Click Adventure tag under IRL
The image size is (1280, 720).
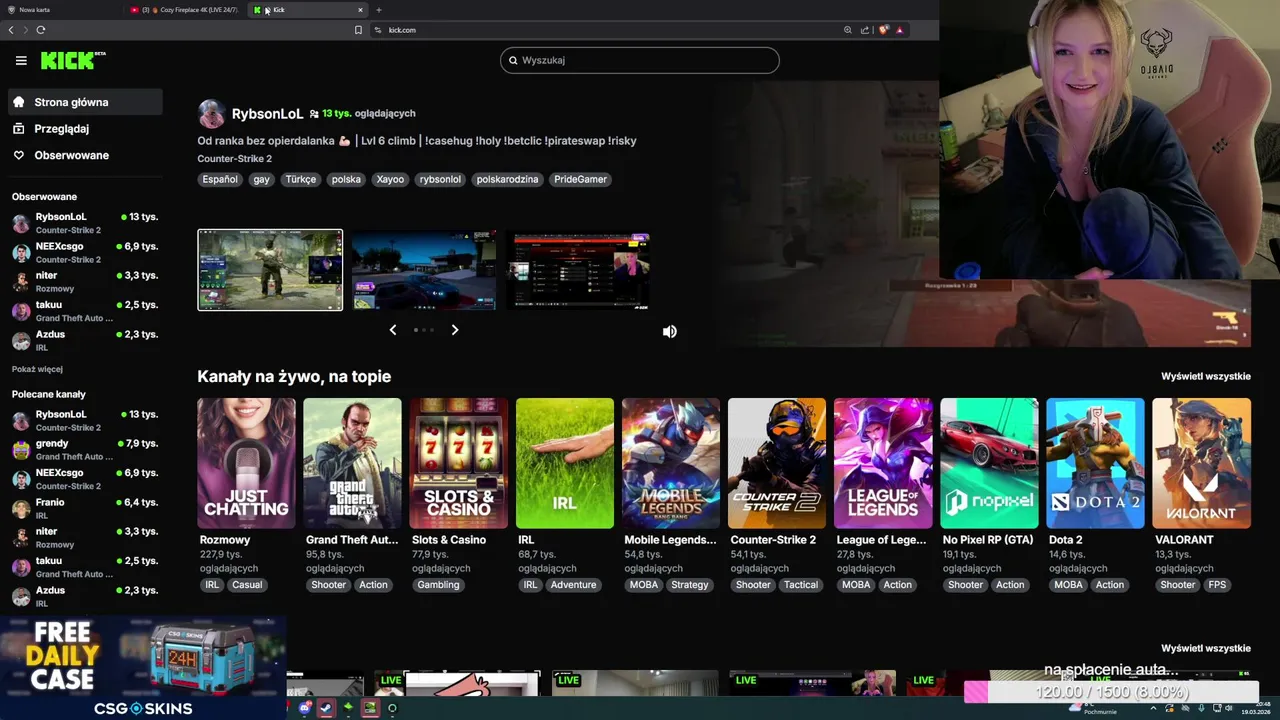coord(573,585)
